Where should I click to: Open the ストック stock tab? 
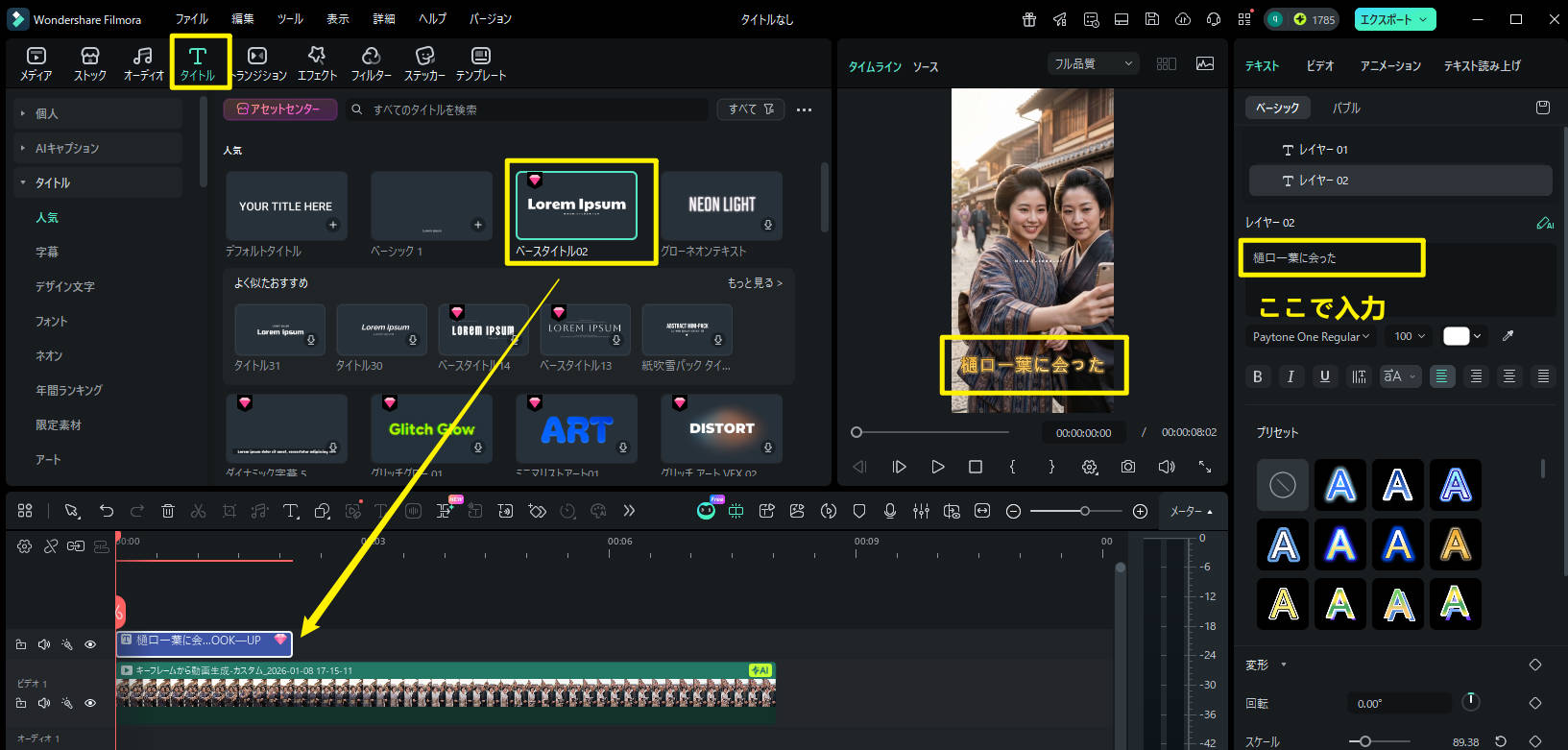[x=90, y=63]
